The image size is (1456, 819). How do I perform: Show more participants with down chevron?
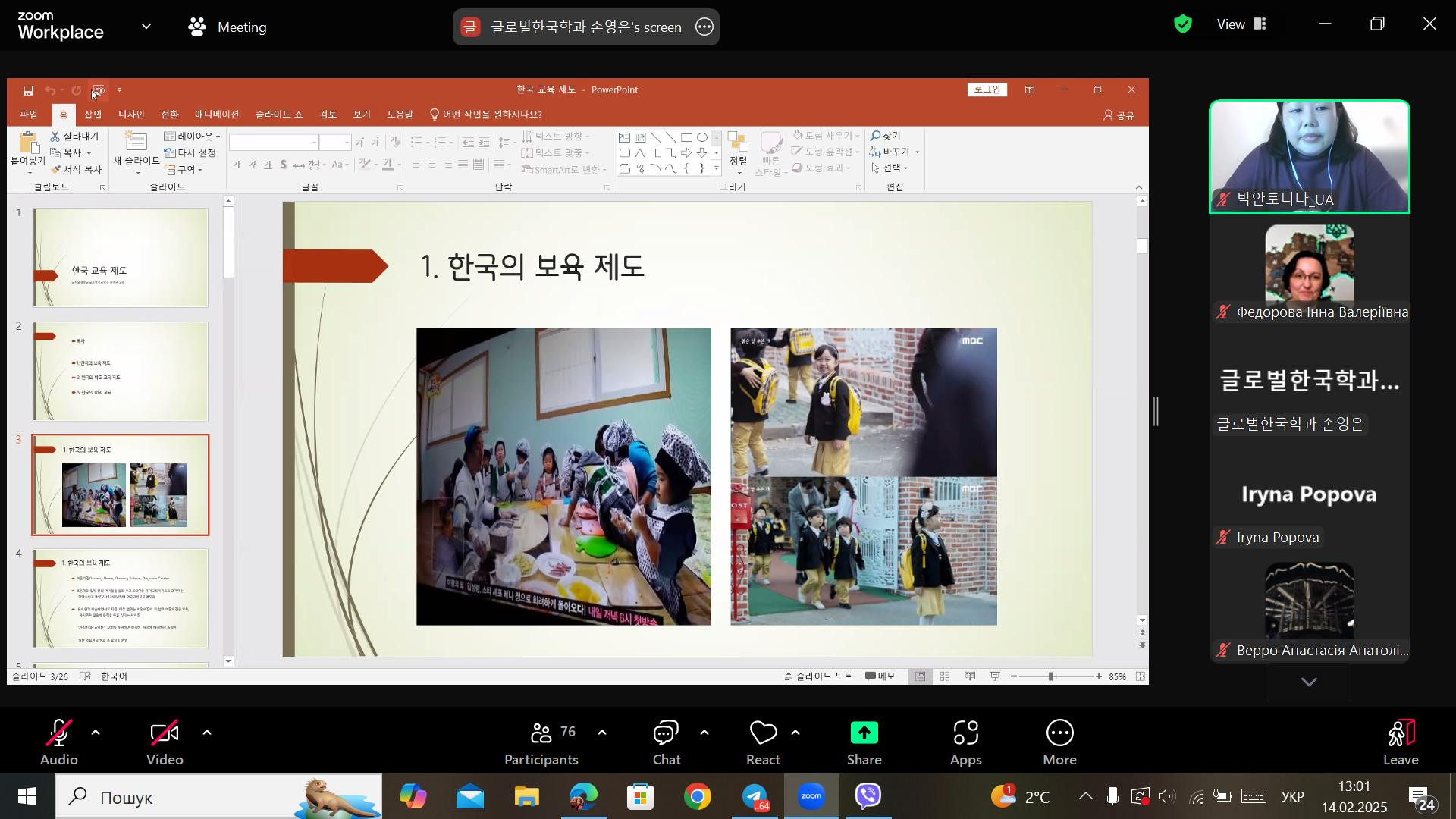[x=1309, y=682]
